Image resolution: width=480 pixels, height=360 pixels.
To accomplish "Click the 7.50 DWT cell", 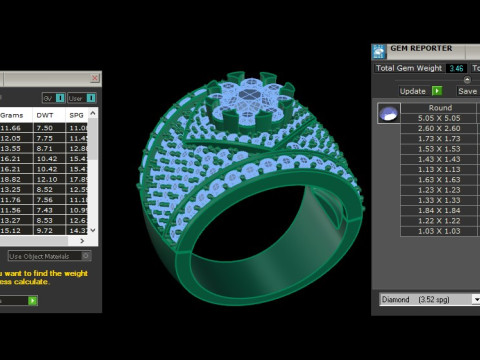I will pos(49,128).
